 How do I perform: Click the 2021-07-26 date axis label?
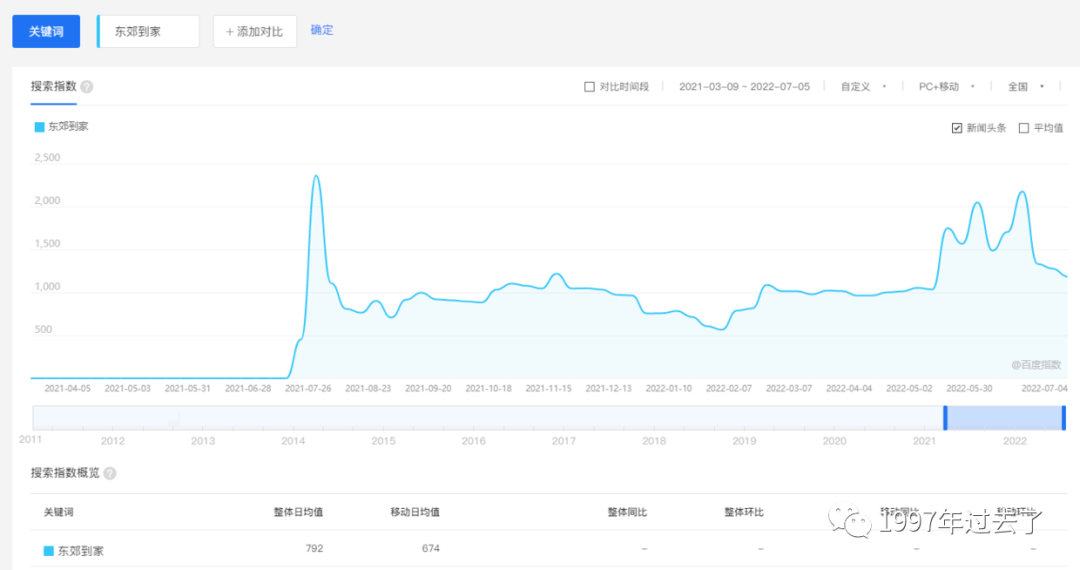coord(308,388)
